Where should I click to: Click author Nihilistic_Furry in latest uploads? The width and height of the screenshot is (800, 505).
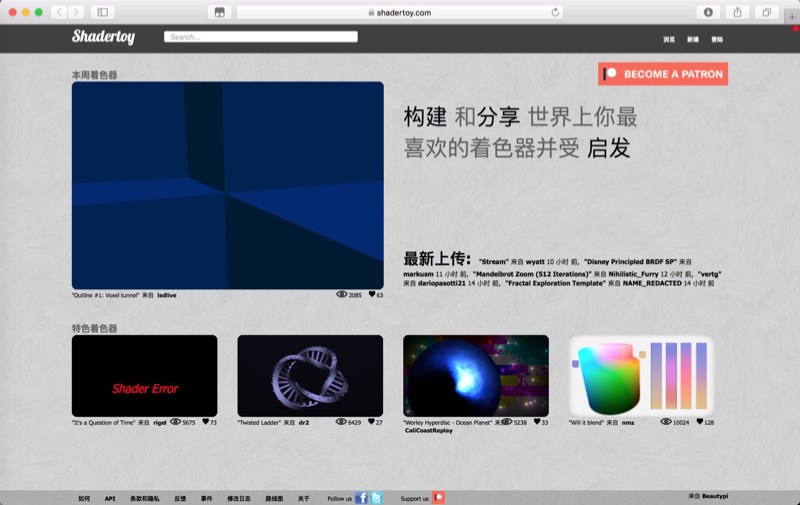click(x=633, y=274)
